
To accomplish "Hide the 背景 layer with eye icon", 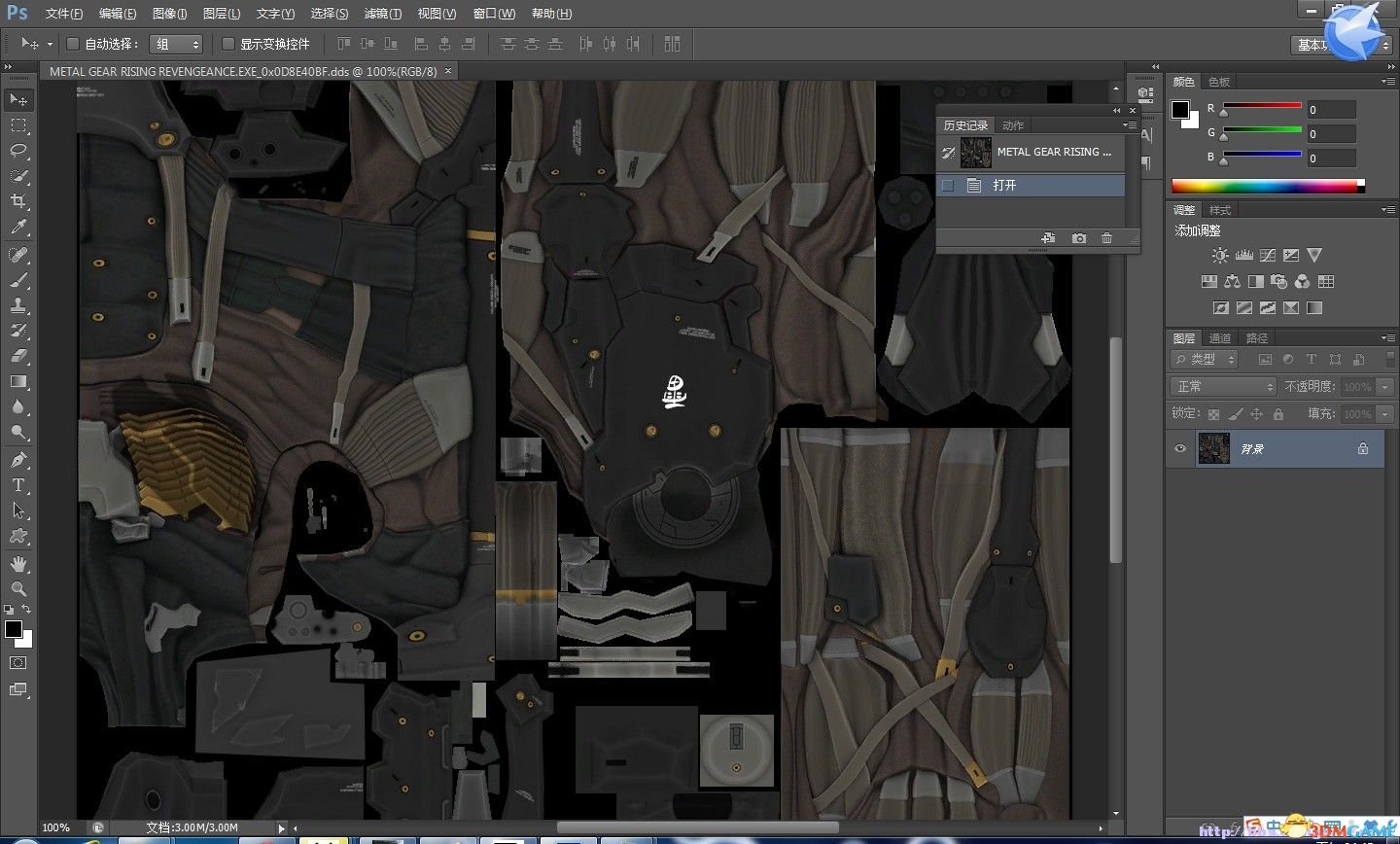I will pos(1180,448).
